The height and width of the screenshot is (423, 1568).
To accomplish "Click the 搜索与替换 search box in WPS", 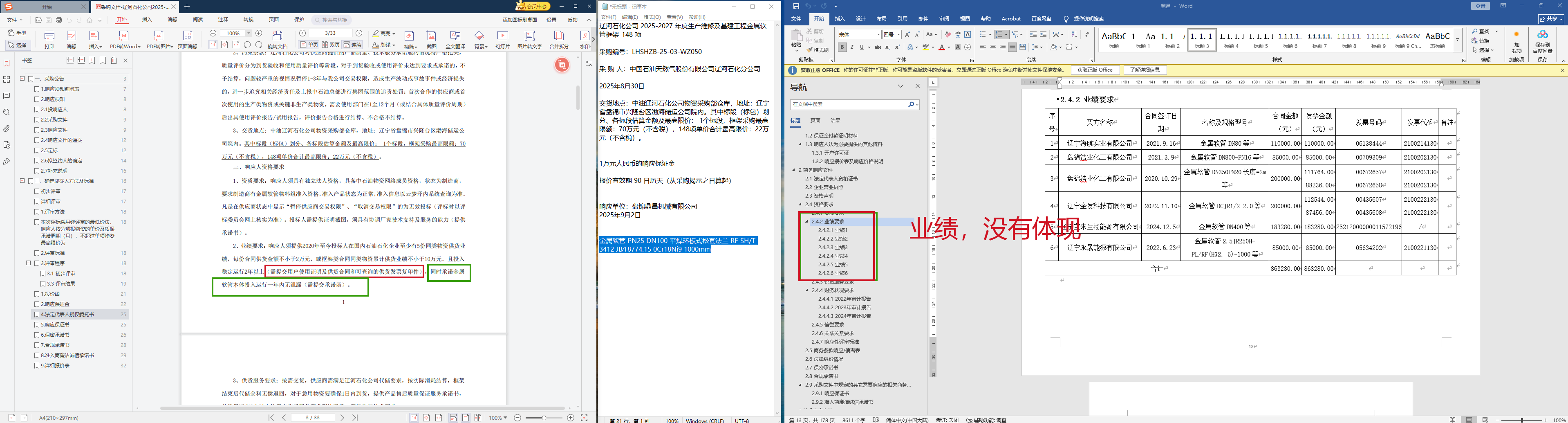I will coord(332,20).
